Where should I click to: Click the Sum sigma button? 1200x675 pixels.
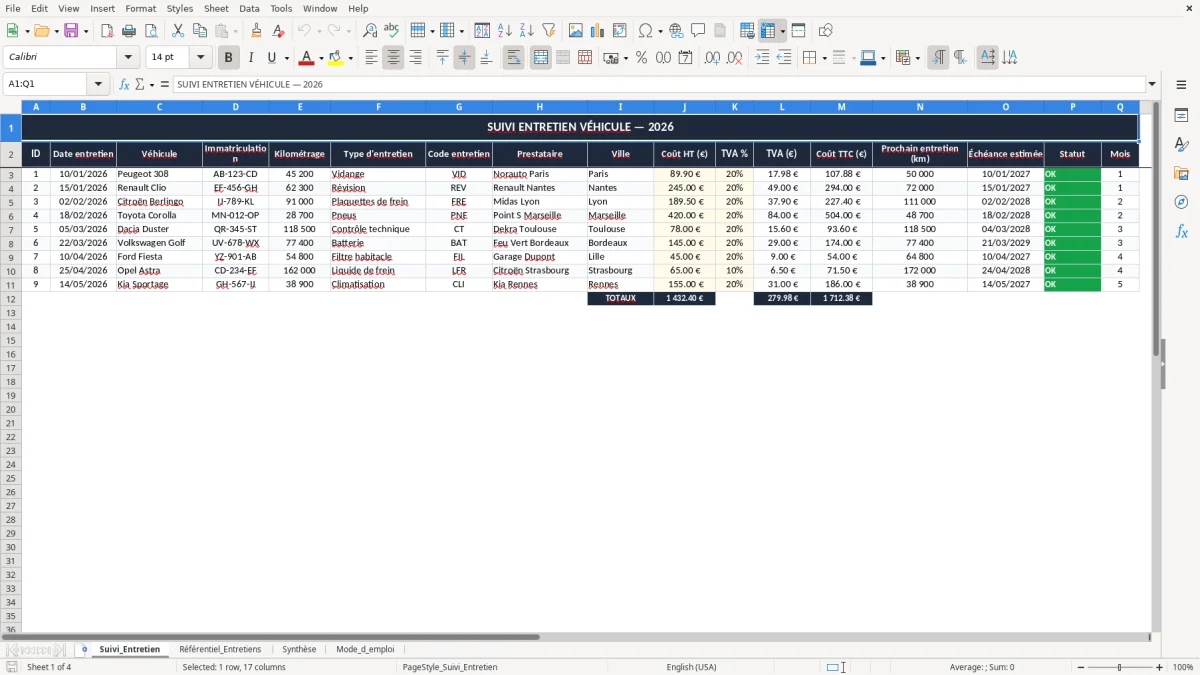click(140, 85)
